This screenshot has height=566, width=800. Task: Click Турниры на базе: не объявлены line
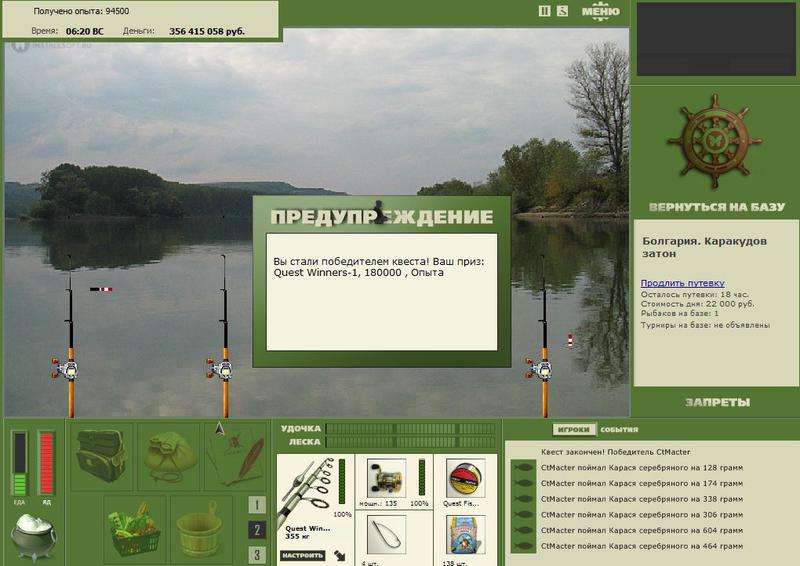[705, 325]
